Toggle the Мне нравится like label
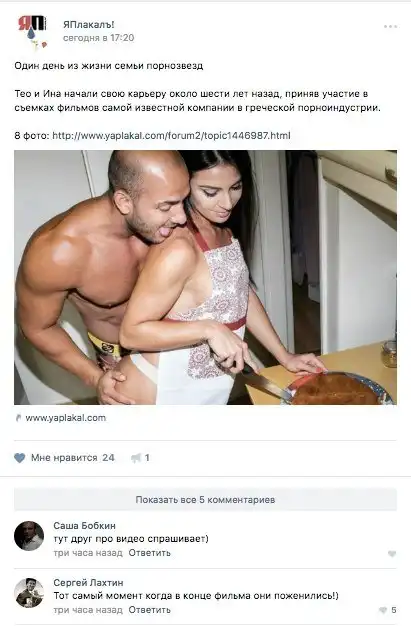 pyautogui.click(x=64, y=458)
